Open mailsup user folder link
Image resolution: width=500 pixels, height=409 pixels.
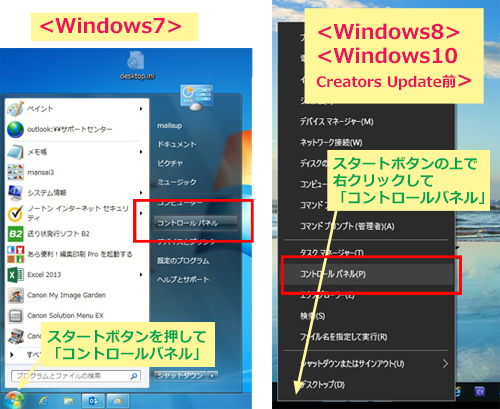170,126
